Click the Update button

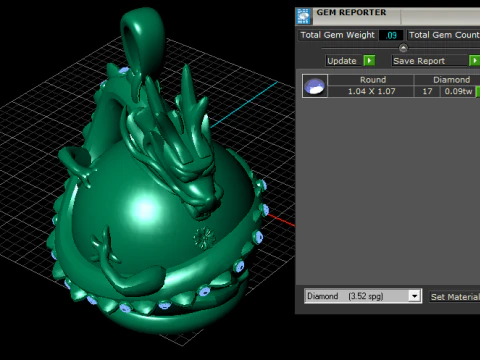click(x=343, y=61)
